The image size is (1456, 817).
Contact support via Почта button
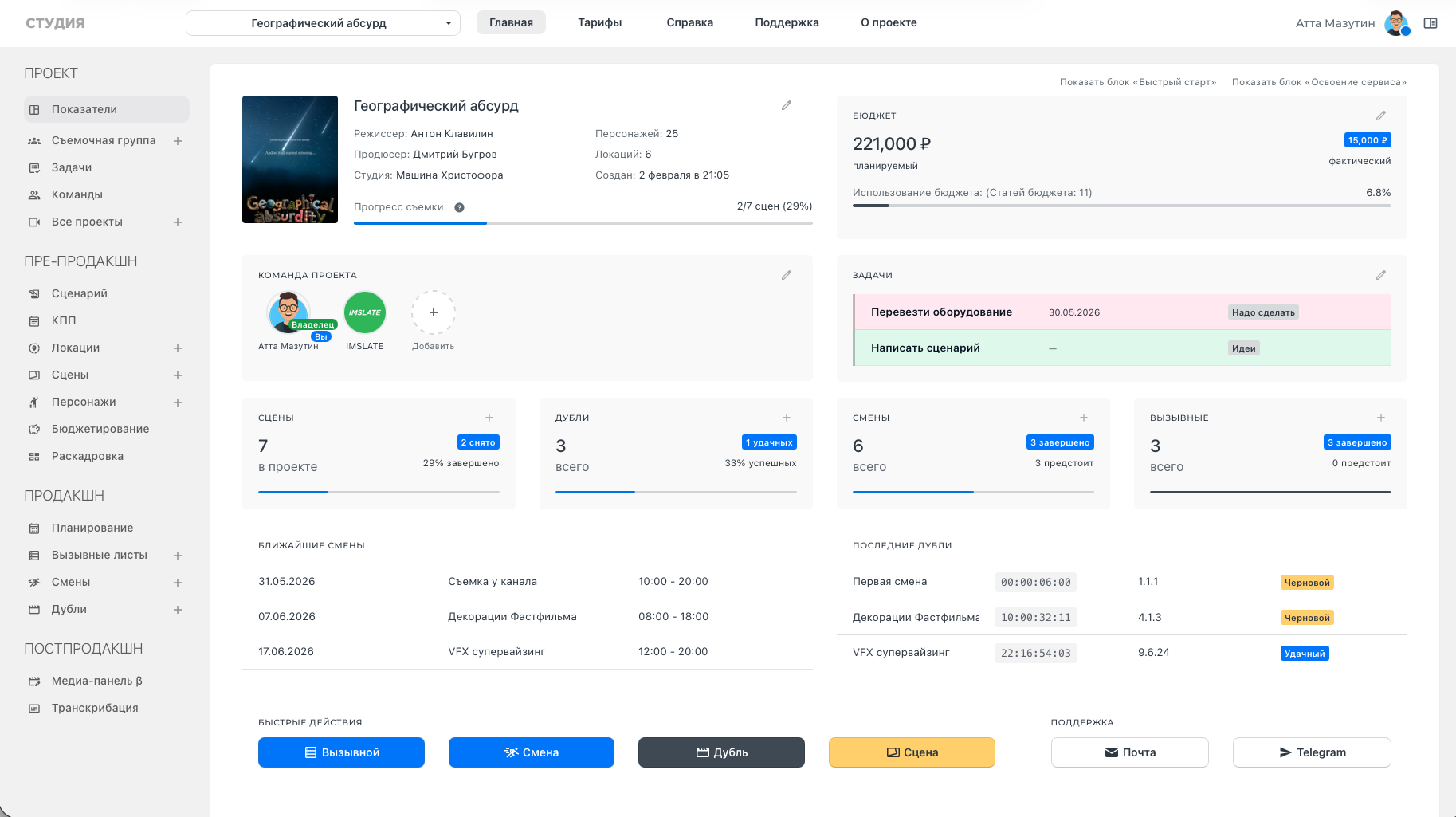[x=1130, y=752]
